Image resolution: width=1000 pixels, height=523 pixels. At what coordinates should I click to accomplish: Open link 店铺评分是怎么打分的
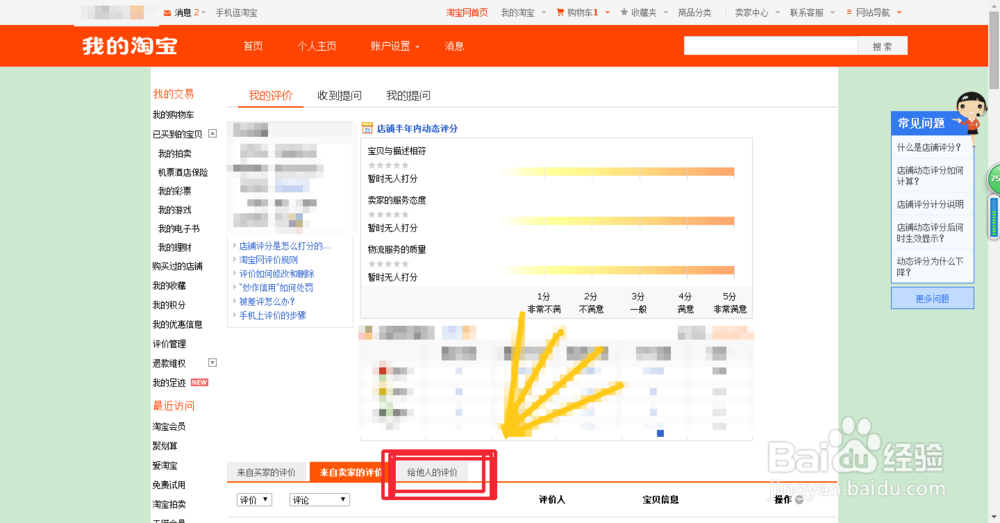[284, 246]
